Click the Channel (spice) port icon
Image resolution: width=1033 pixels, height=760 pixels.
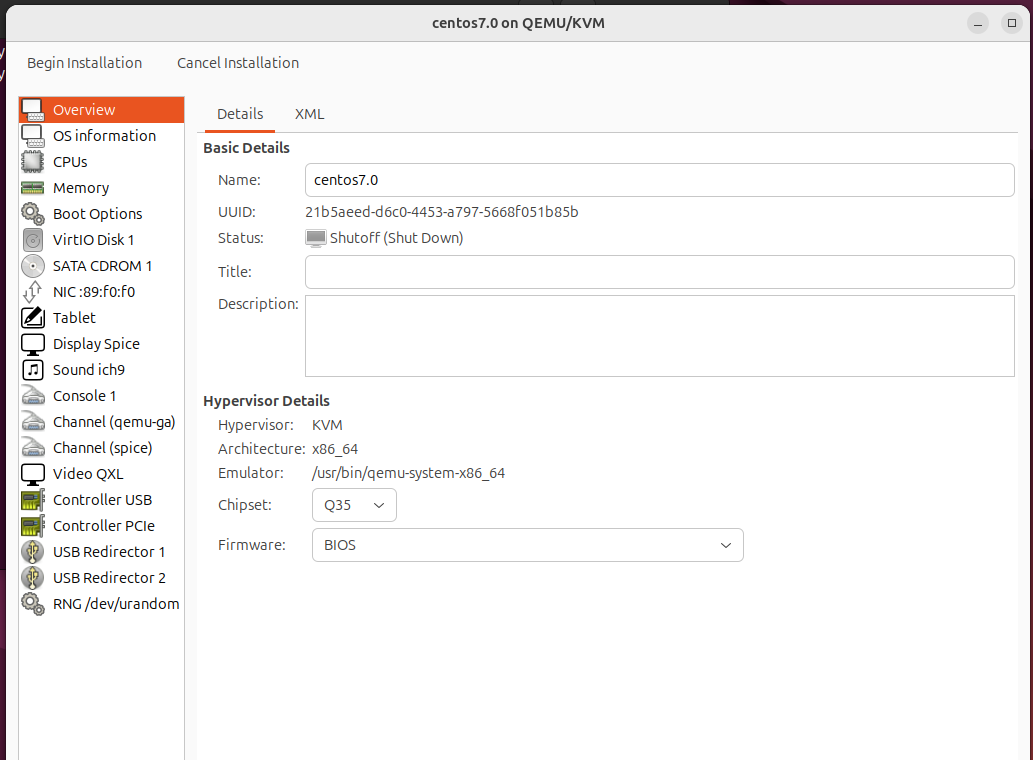pyautogui.click(x=32, y=448)
